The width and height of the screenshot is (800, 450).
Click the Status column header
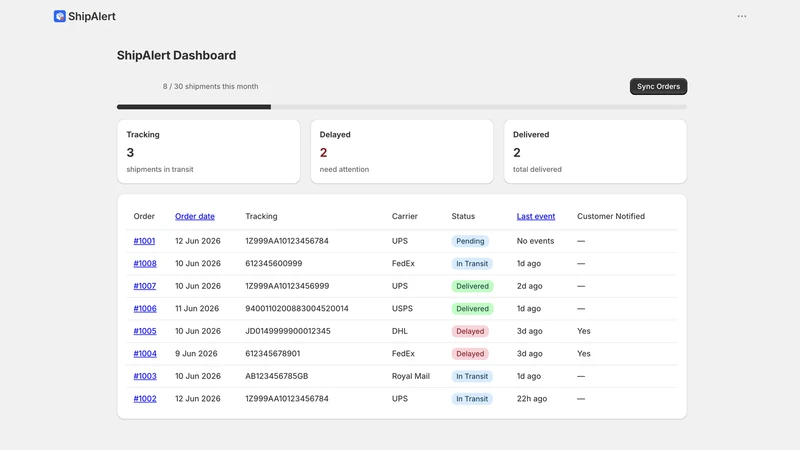pyautogui.click(x=463, y=216)
